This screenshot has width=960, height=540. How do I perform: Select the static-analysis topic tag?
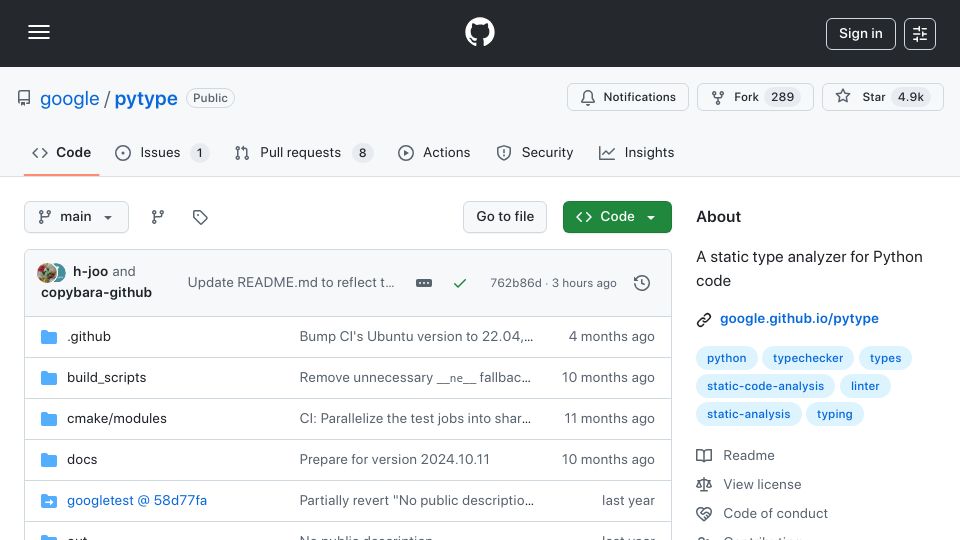[749, 414]
